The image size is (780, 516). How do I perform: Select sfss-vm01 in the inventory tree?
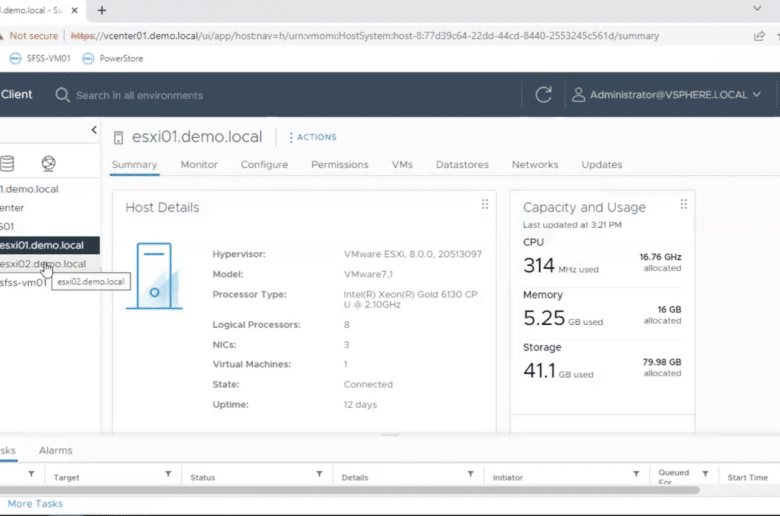point(24,283)
